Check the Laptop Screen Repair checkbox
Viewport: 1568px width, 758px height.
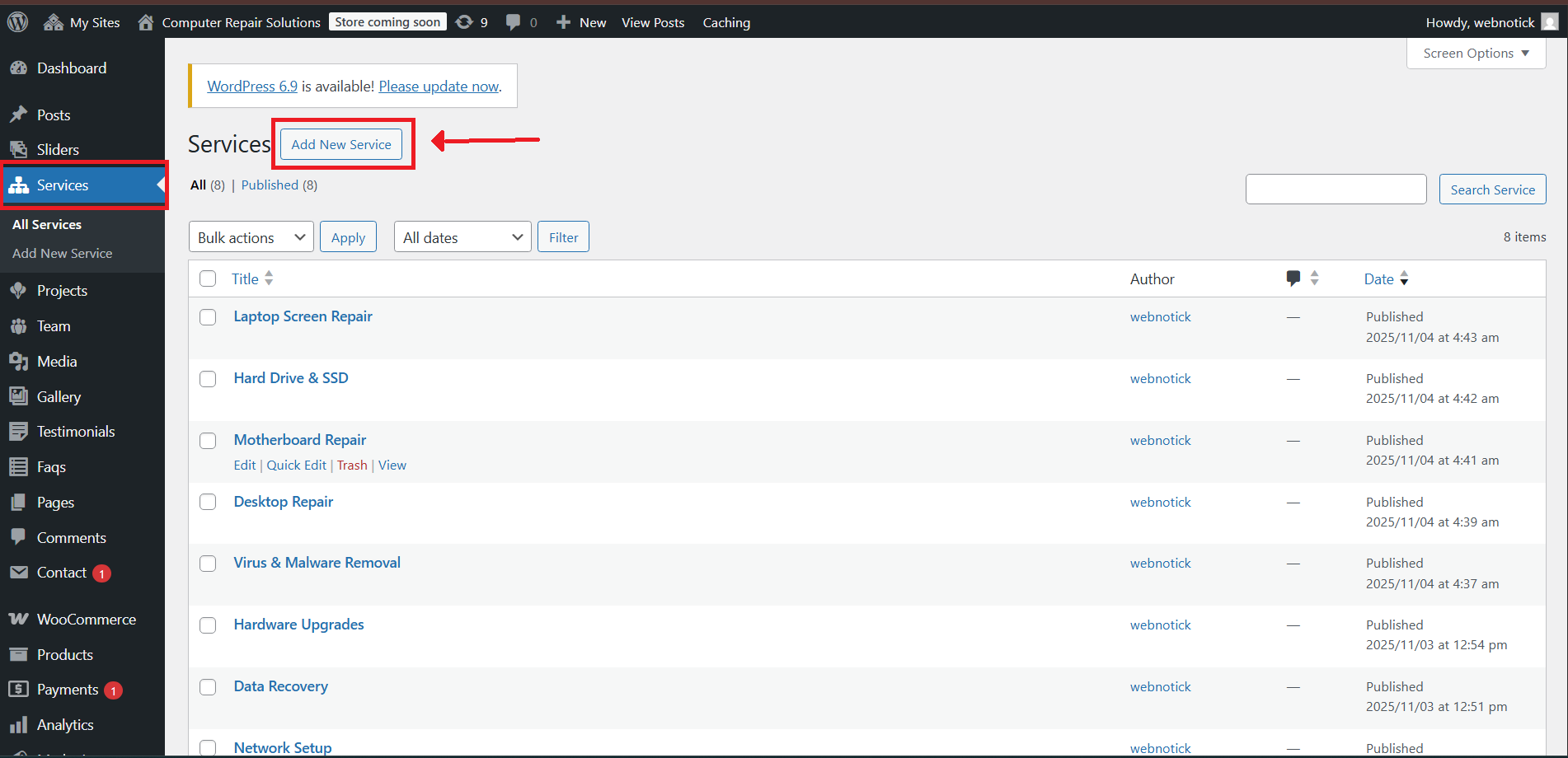(208, 317)
